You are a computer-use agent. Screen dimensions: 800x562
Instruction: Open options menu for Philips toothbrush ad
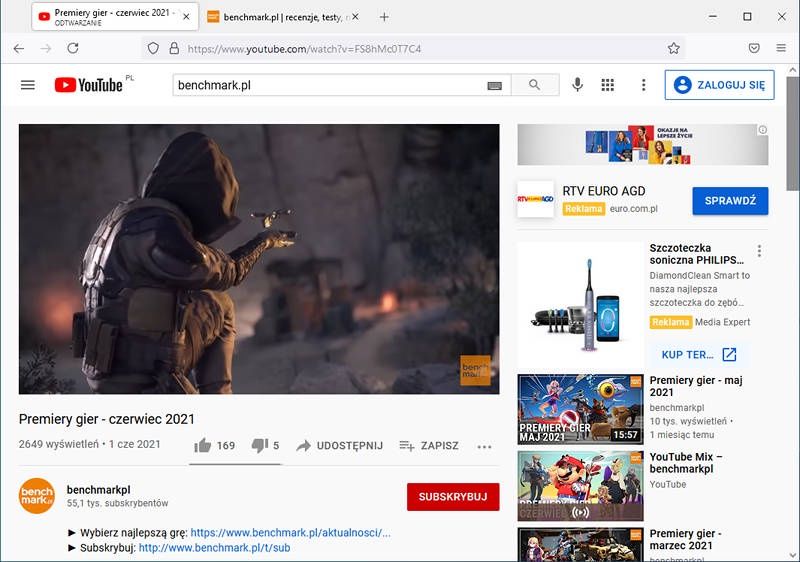759,250
